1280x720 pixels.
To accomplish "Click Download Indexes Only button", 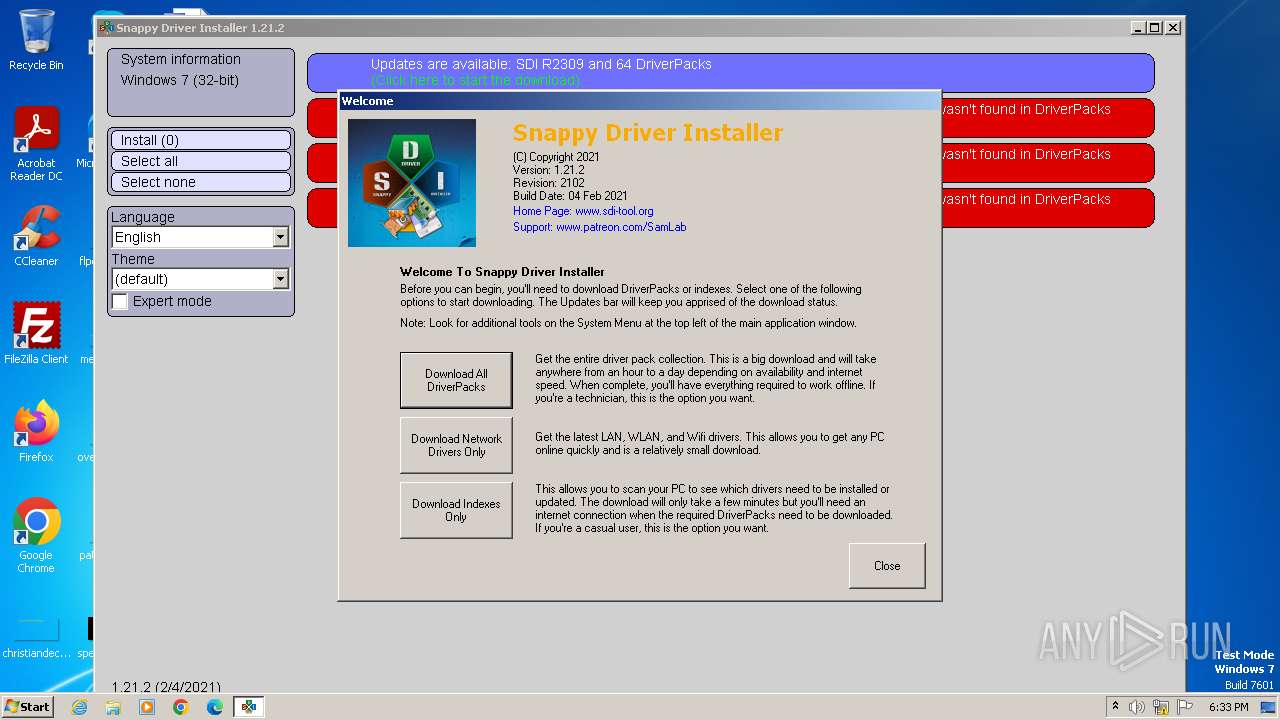I will tap(456, 510).
